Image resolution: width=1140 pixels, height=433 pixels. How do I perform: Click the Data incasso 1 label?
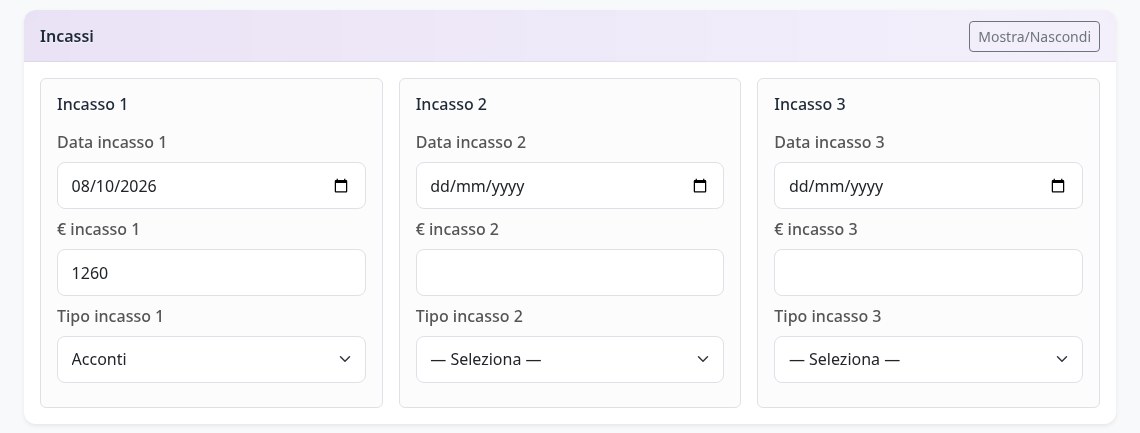[112, 142]
